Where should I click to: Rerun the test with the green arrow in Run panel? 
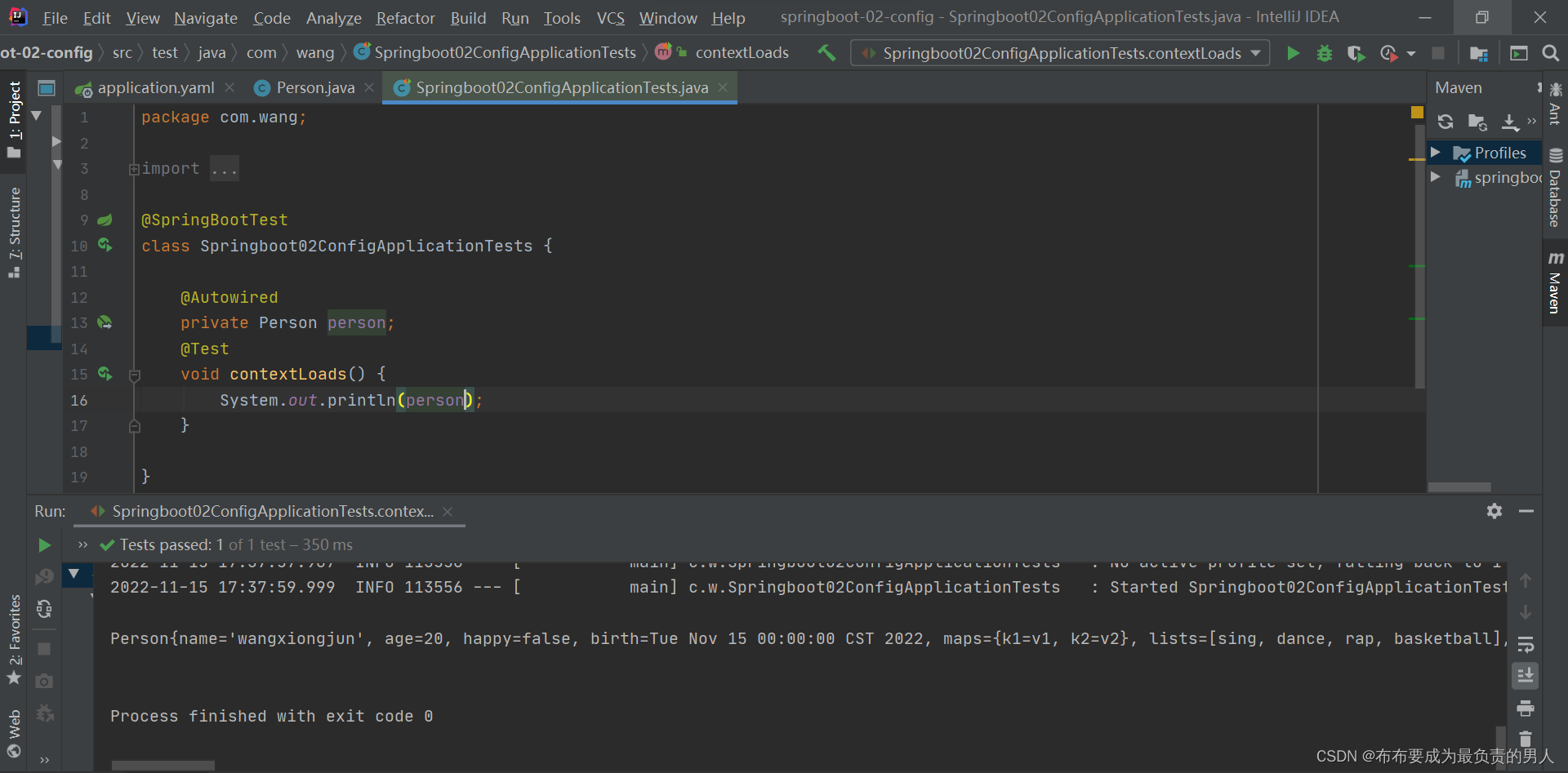click(45, 544)
